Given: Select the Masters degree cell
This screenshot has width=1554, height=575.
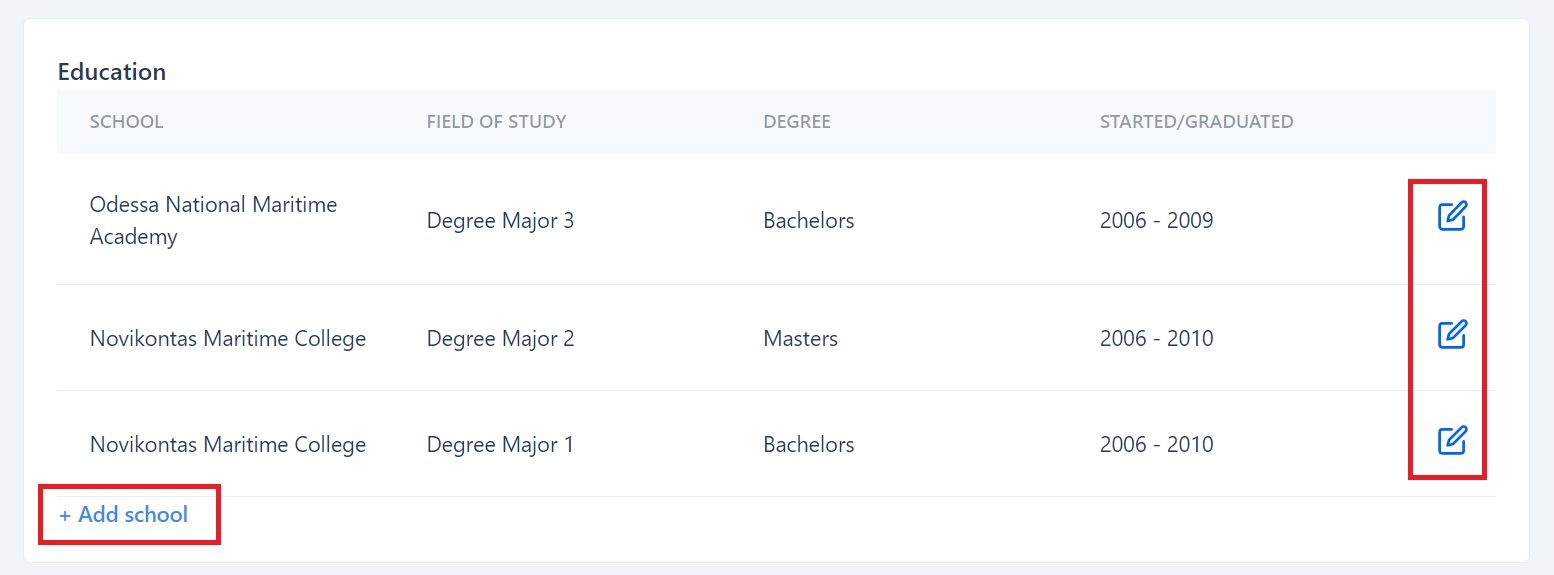Looking at the screenshot, I should point(800,338).
